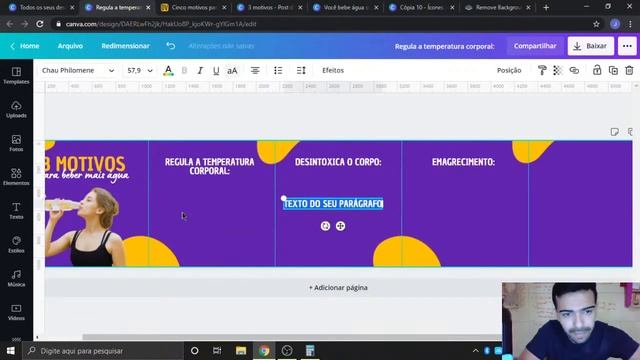Switch to the 3 motivos - Post browser tab
Viewport: 640px width, 360px height.
(x=270, y=7)
